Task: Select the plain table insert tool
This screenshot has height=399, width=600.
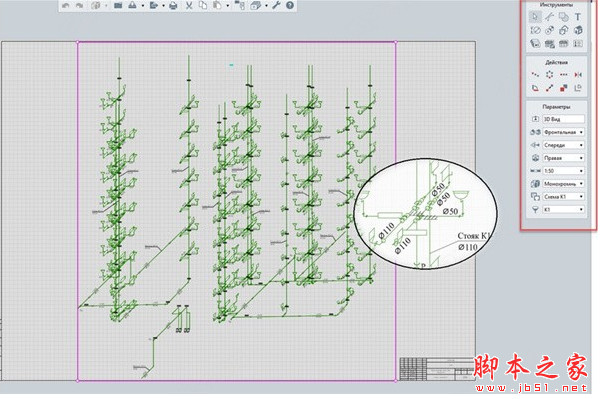Action: [563, 44]
